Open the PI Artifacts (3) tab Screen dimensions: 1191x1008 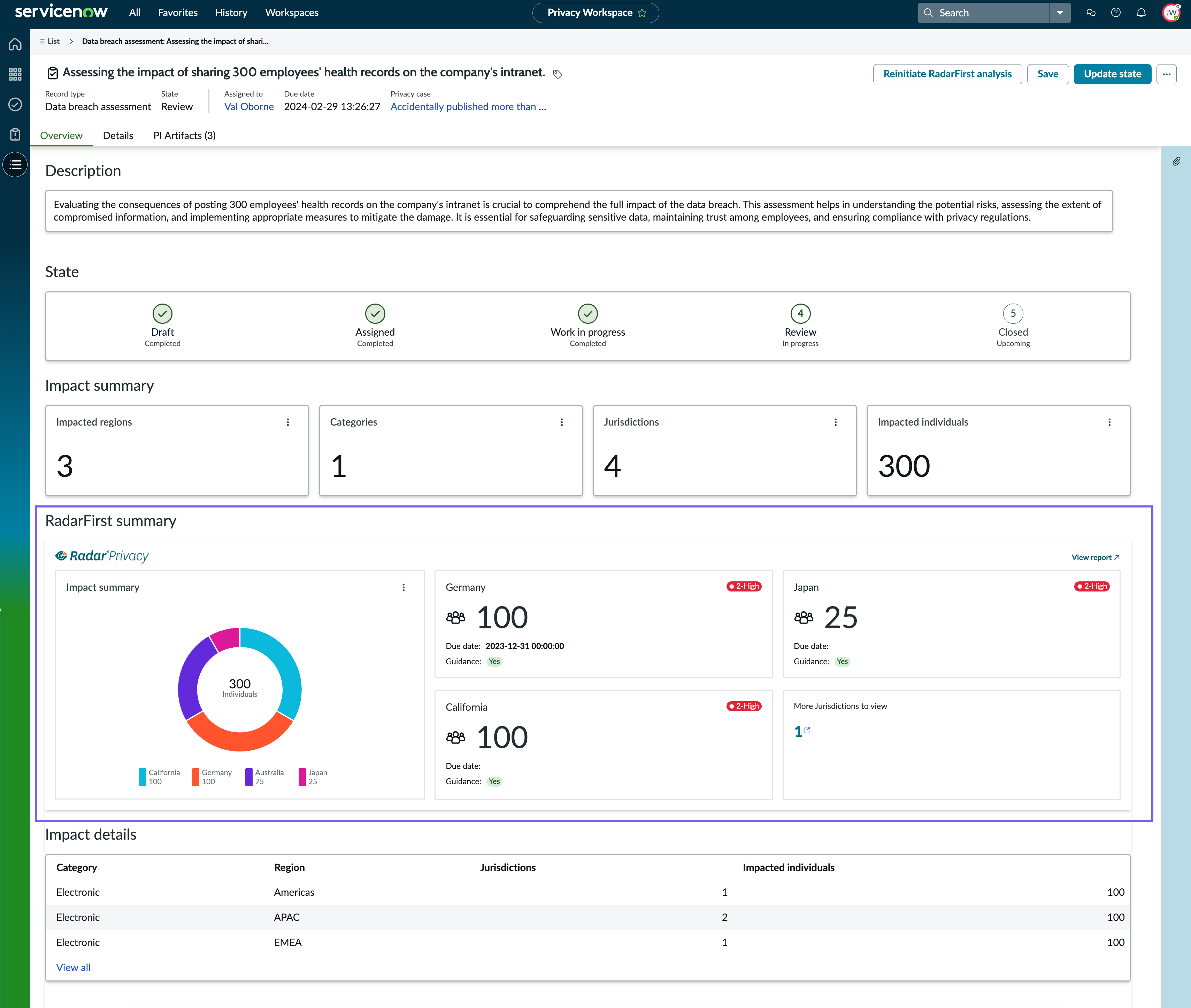[185, 136]
